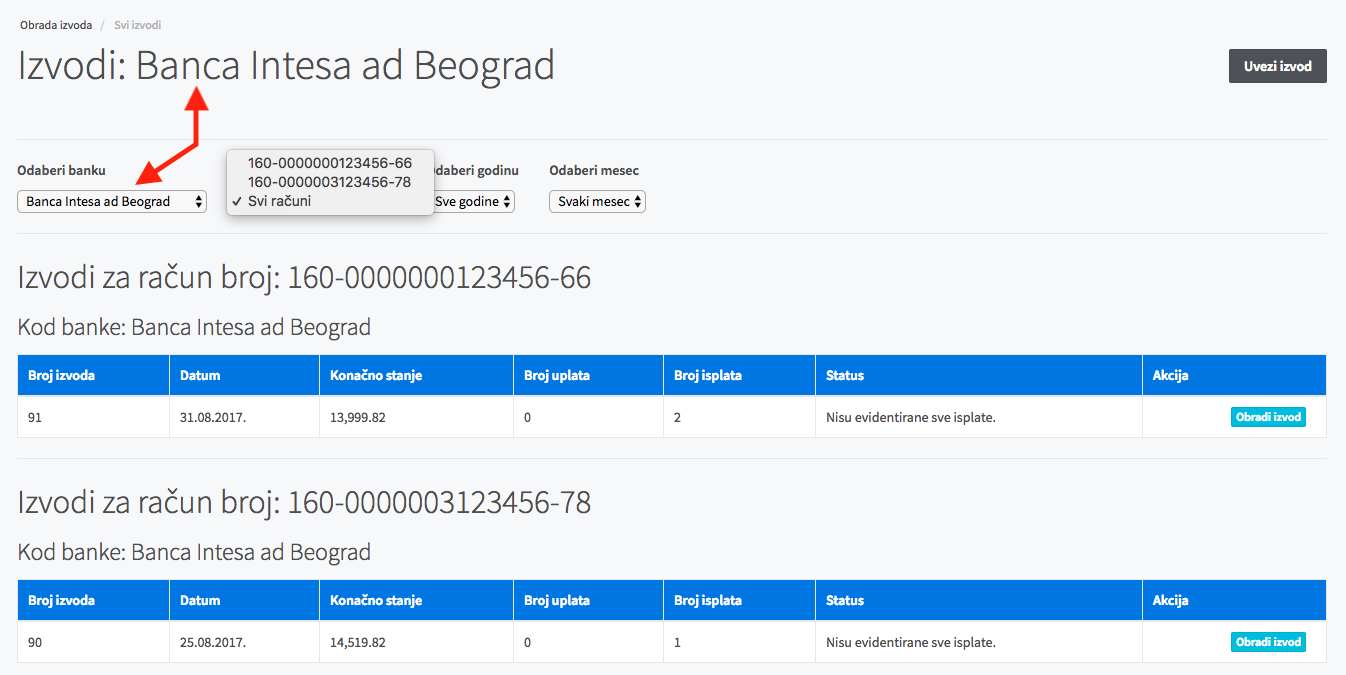The width and height of the screenshot is (1346, 675).
Task: Click the balance 14,519.82 cell
Action: click(x=416, y=642)
